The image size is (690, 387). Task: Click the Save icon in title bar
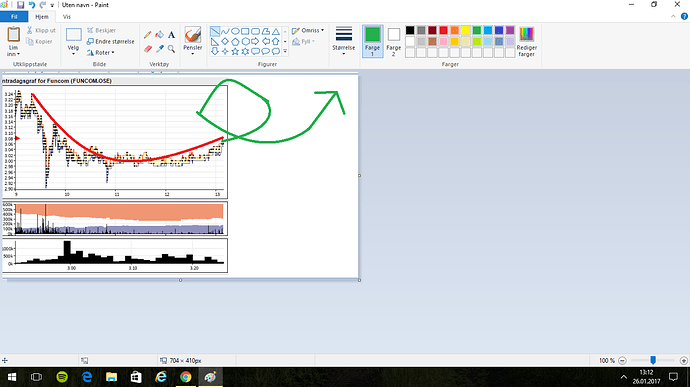point(20,5)
